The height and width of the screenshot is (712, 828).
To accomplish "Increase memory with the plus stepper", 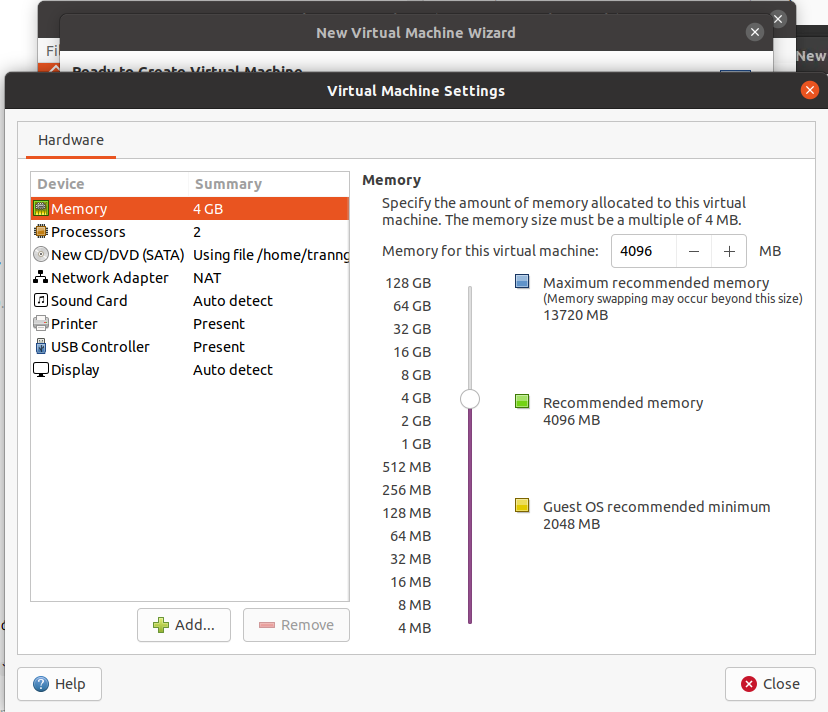I will pos(729,251).
